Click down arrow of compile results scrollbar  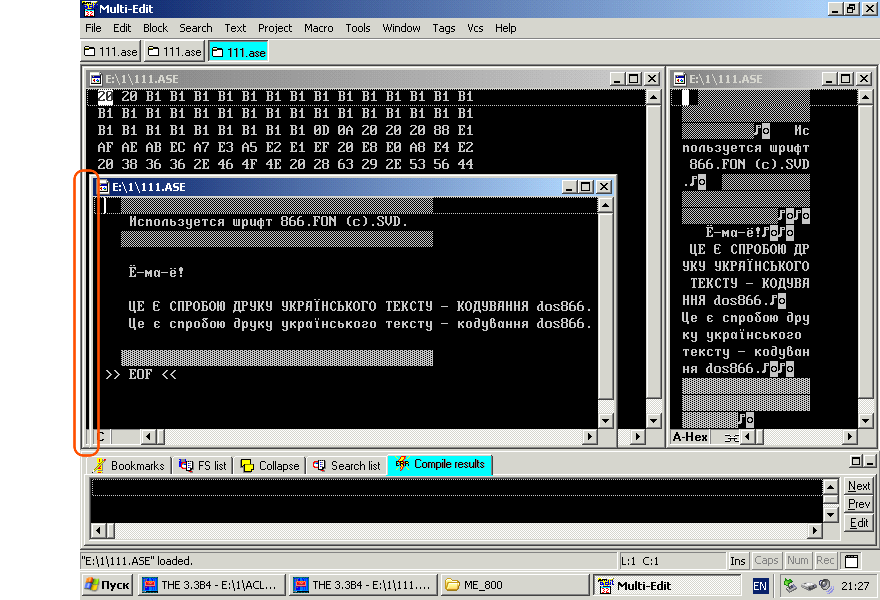[831, 514]
